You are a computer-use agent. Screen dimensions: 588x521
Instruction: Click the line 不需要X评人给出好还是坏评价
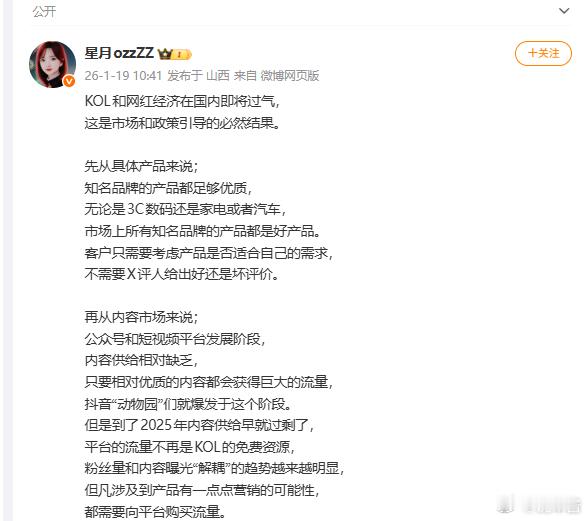tap(182, 274)
